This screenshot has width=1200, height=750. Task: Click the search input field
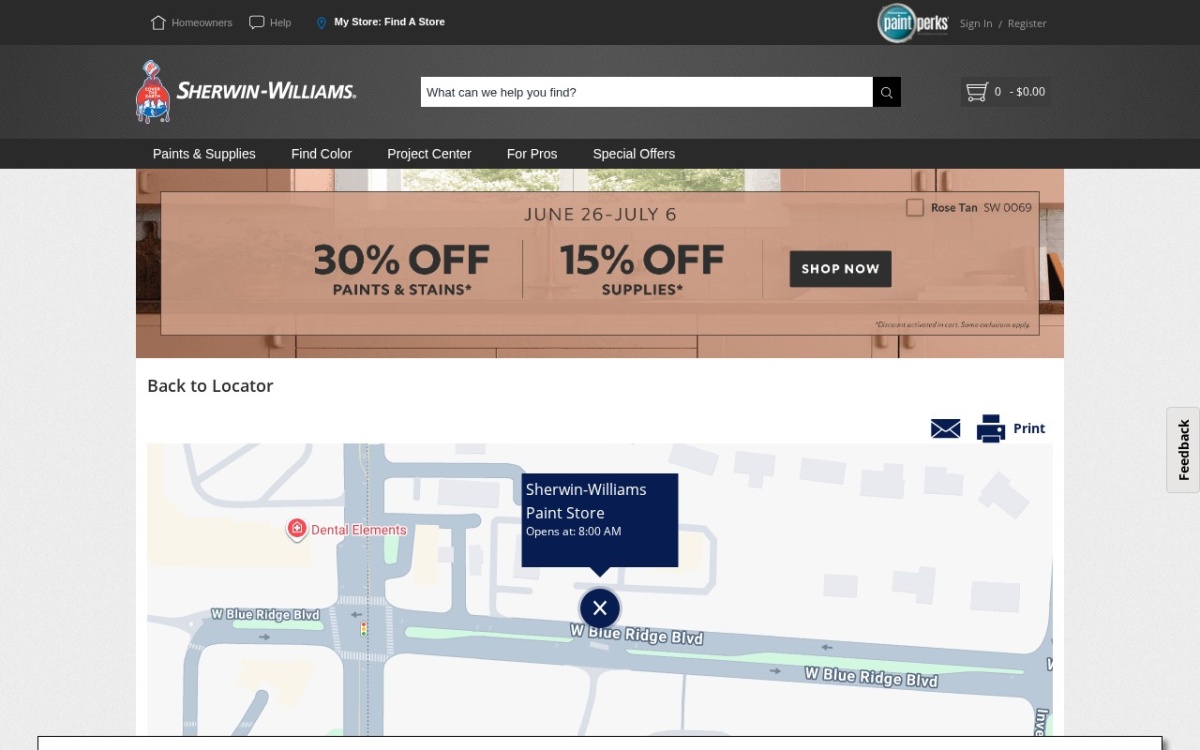pyautogui.click(x=646, y=92)
